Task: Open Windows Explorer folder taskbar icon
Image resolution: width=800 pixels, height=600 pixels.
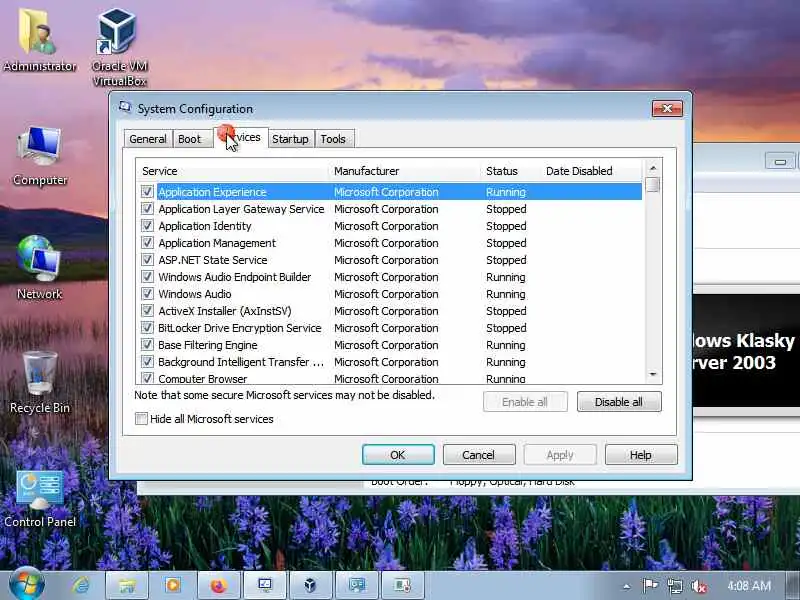Action: 127,585
